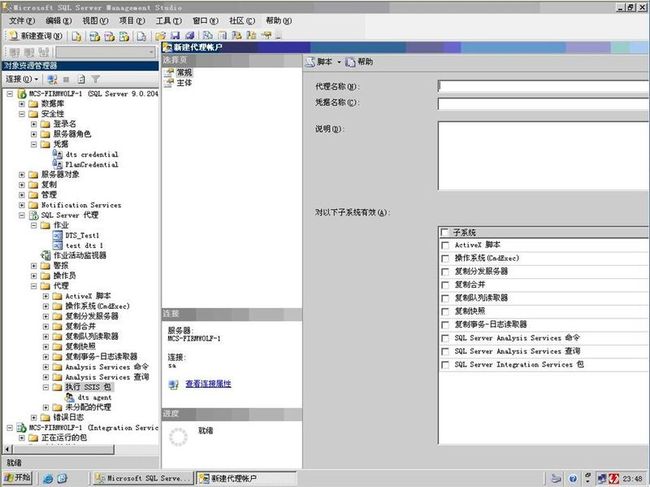The height and width of the screenshot is (487, 650).
Task: Open the 作业活动监视器 icon
Action: (x=46, y=255)
